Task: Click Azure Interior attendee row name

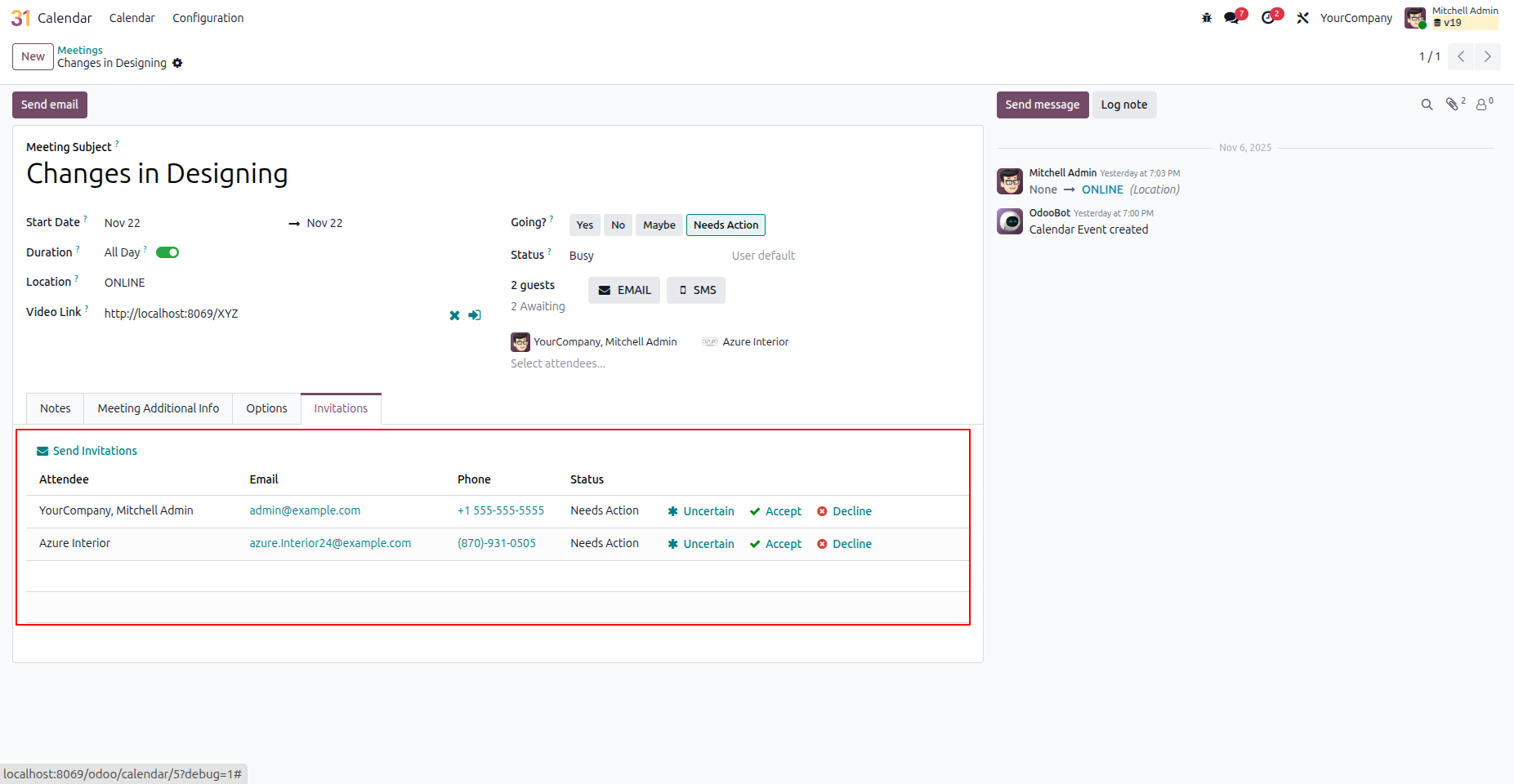Action: (74, 543)
